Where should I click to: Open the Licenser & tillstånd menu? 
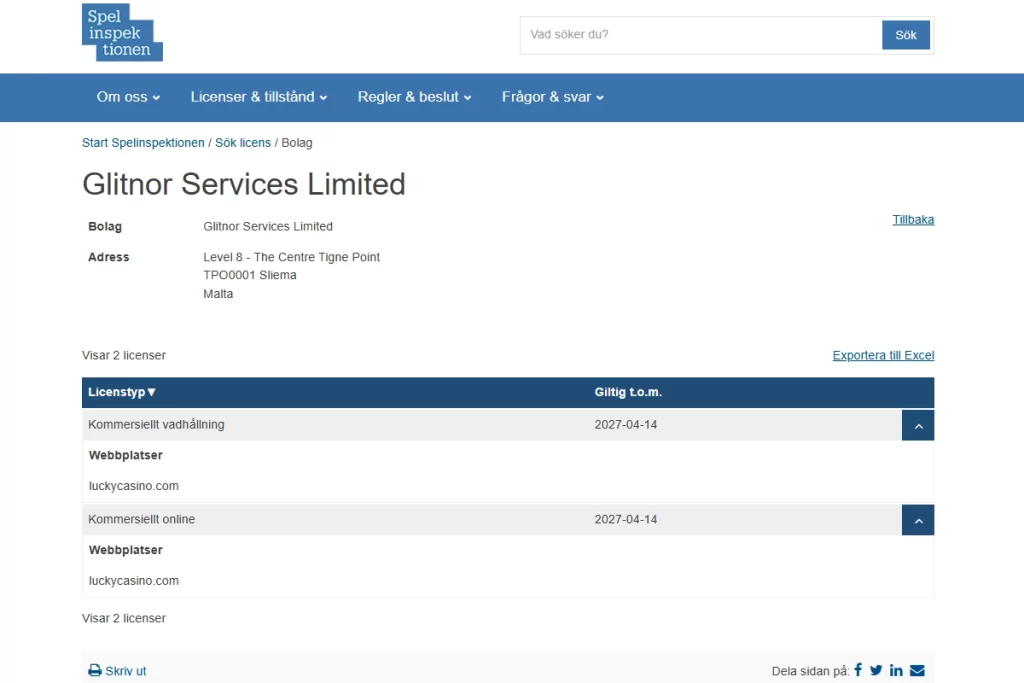pyautogui.click(x=259, y=97)
